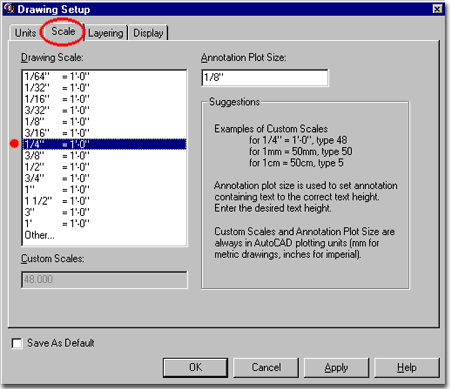Select the 3/8" = 1'-0" scale
450x389 pixels.
click(x=104, y=156)
